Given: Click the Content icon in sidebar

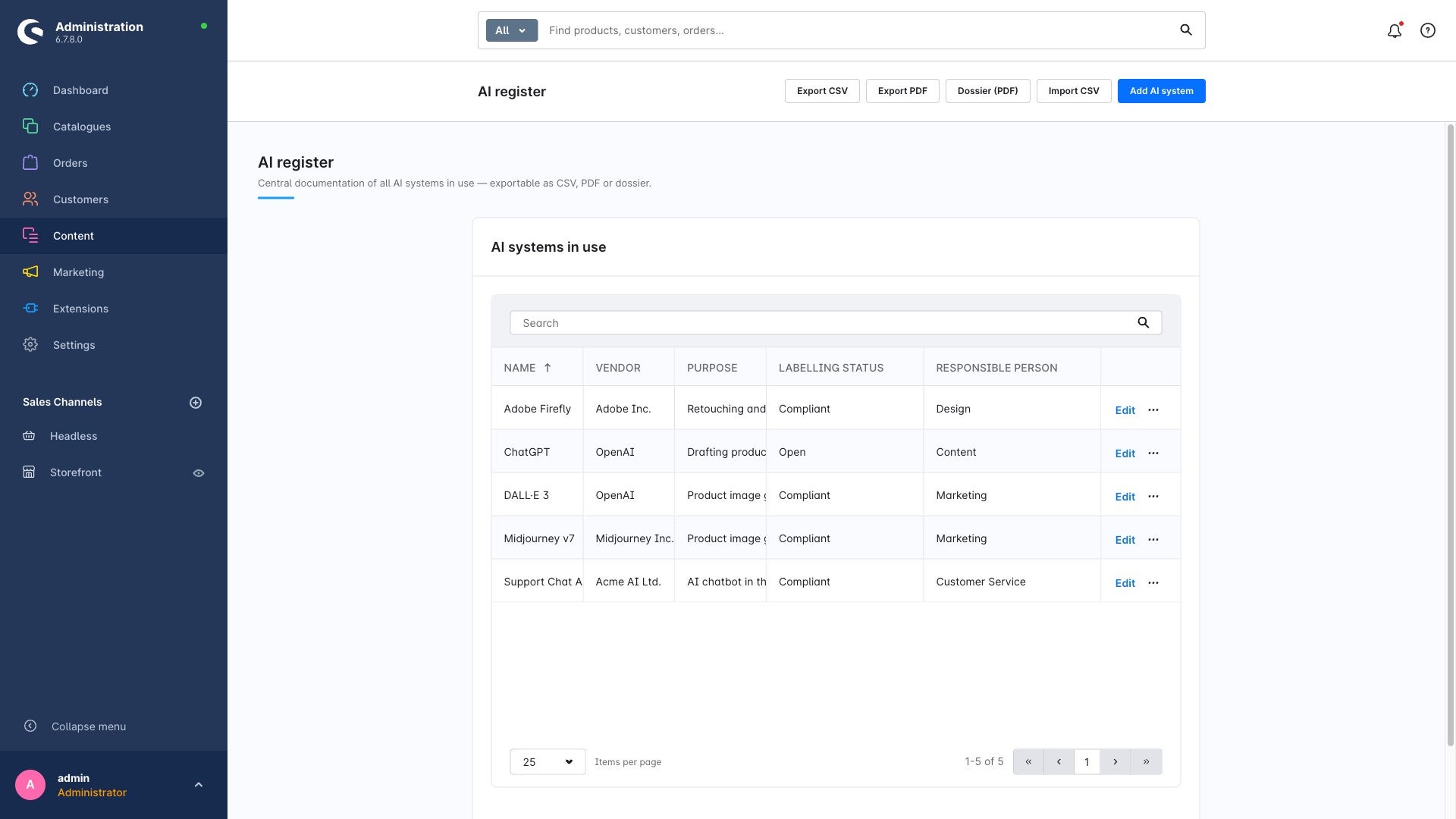Looking at the screenshot, I should [30, 236].
